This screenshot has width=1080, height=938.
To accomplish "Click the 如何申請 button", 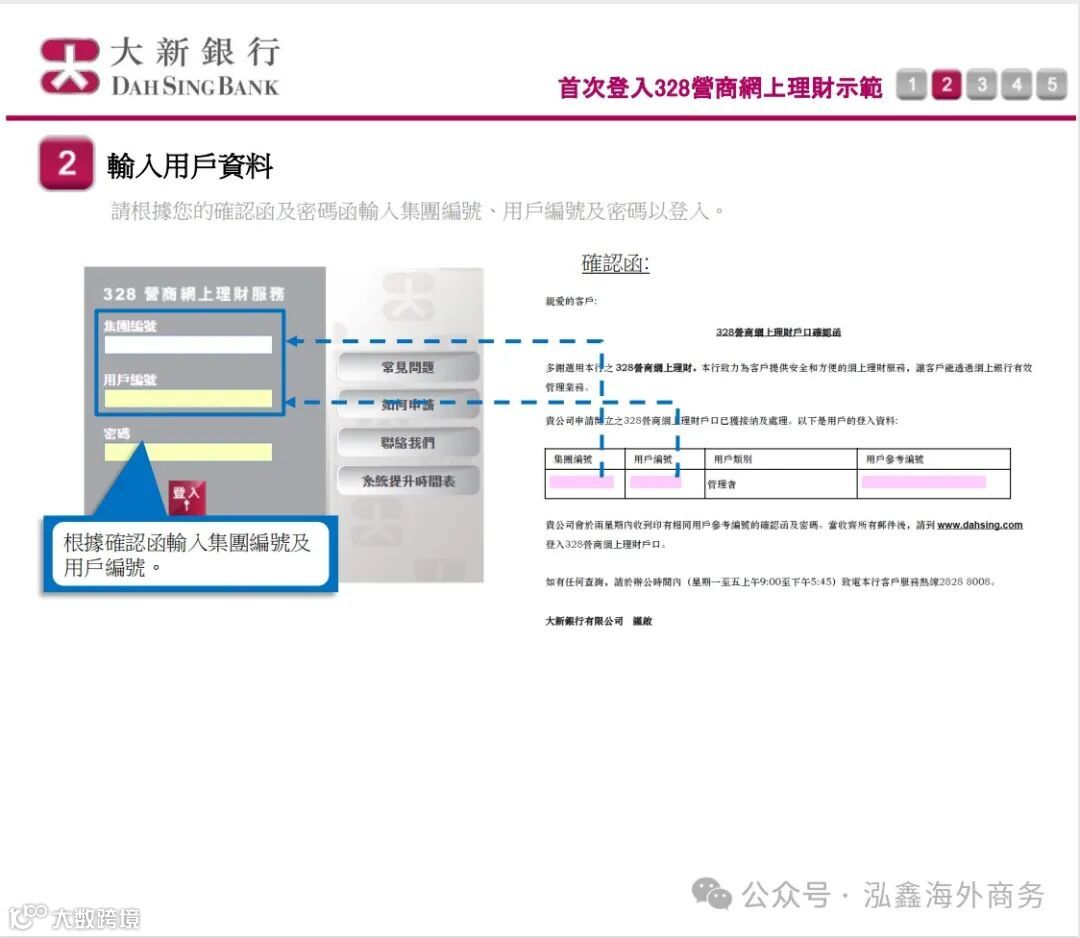I will (x=408, y=404).
